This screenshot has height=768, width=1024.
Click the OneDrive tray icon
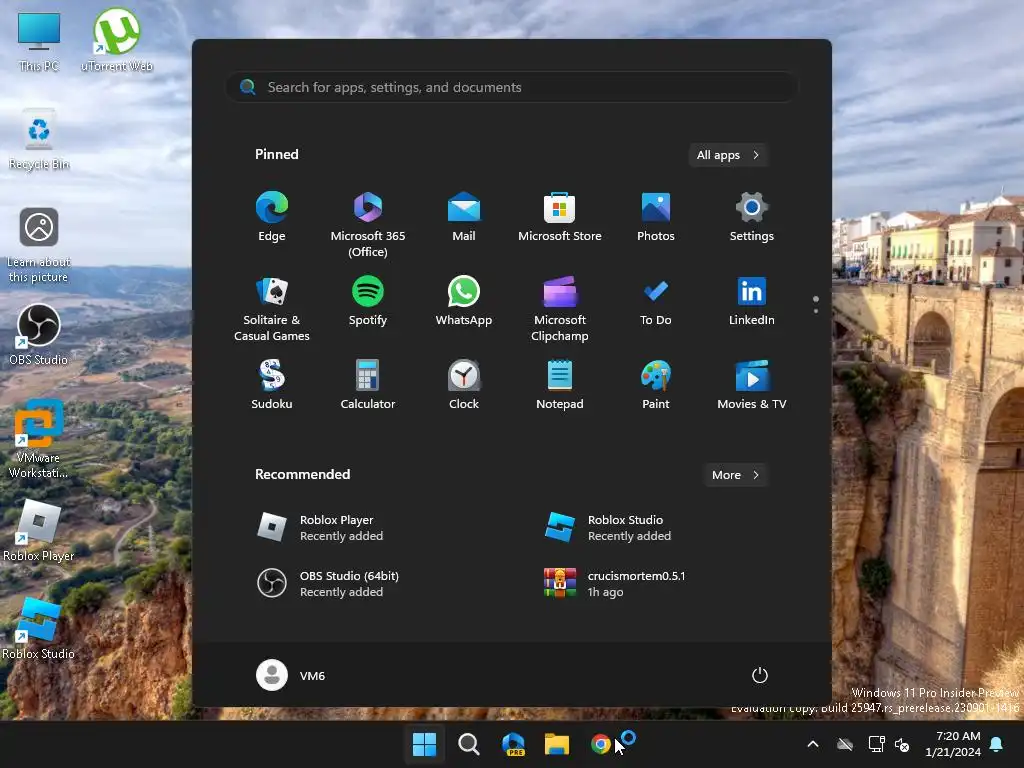[x=845, y=744]
